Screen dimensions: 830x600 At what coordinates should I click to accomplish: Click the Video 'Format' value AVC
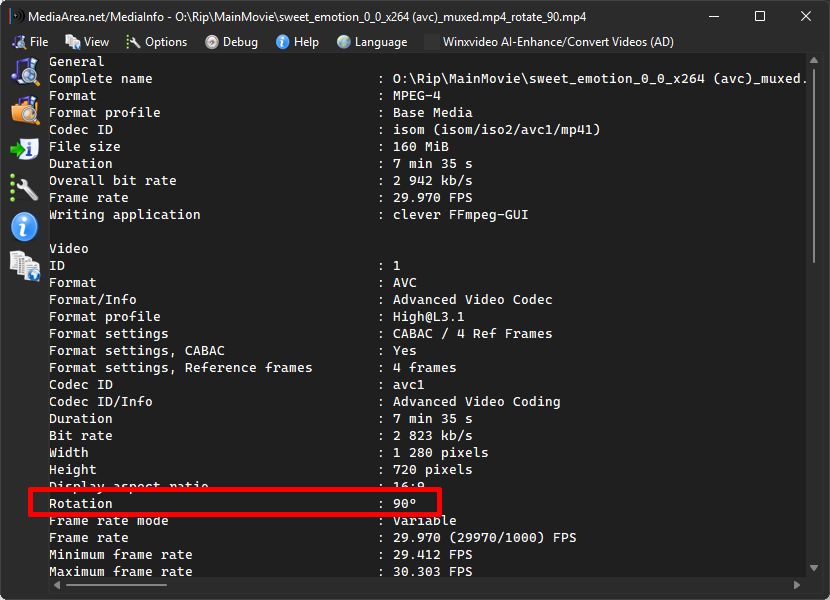(404, 283)
